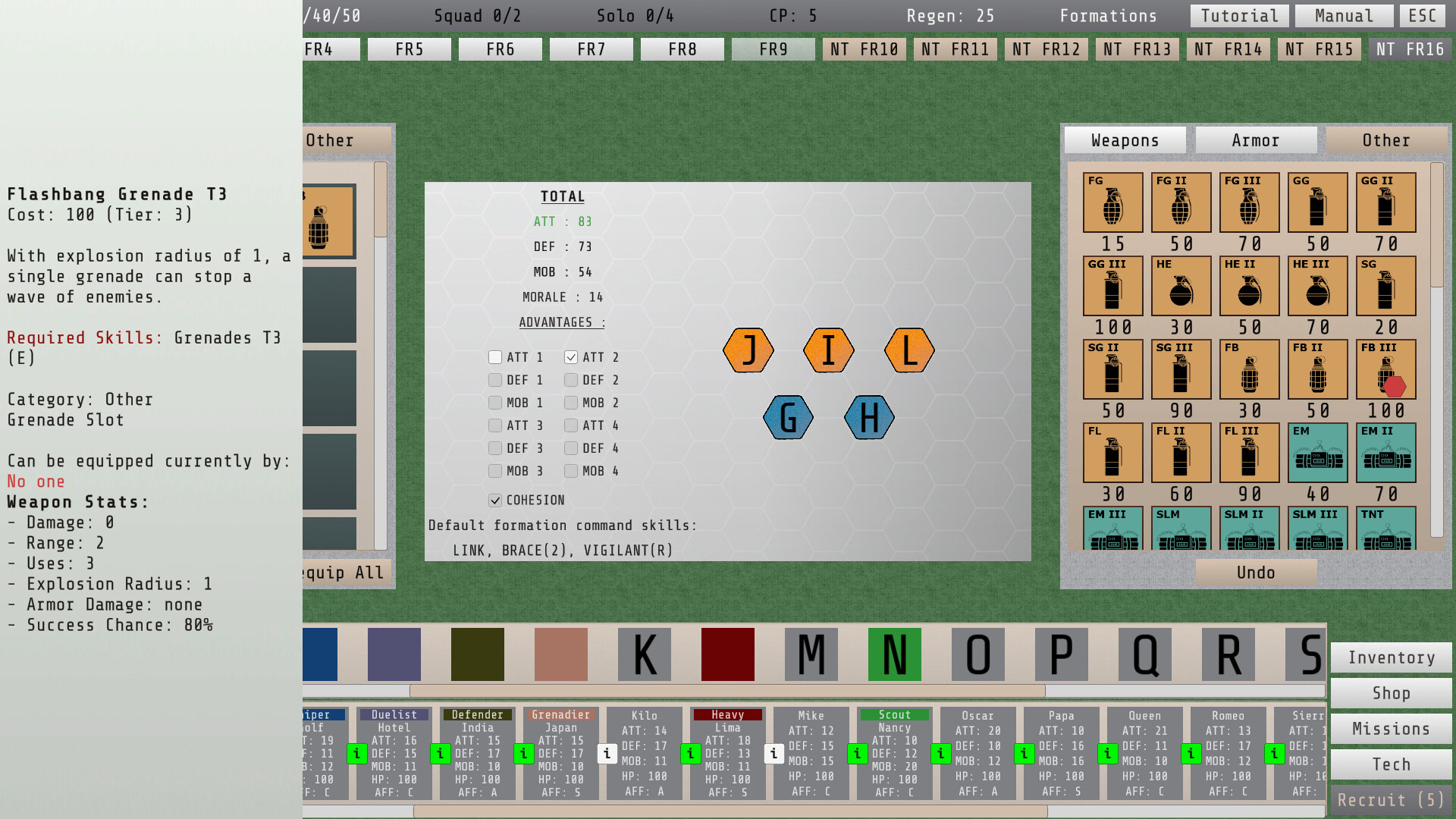
Task: Select the dark red squad color swatch
Action: click(727, 654)
